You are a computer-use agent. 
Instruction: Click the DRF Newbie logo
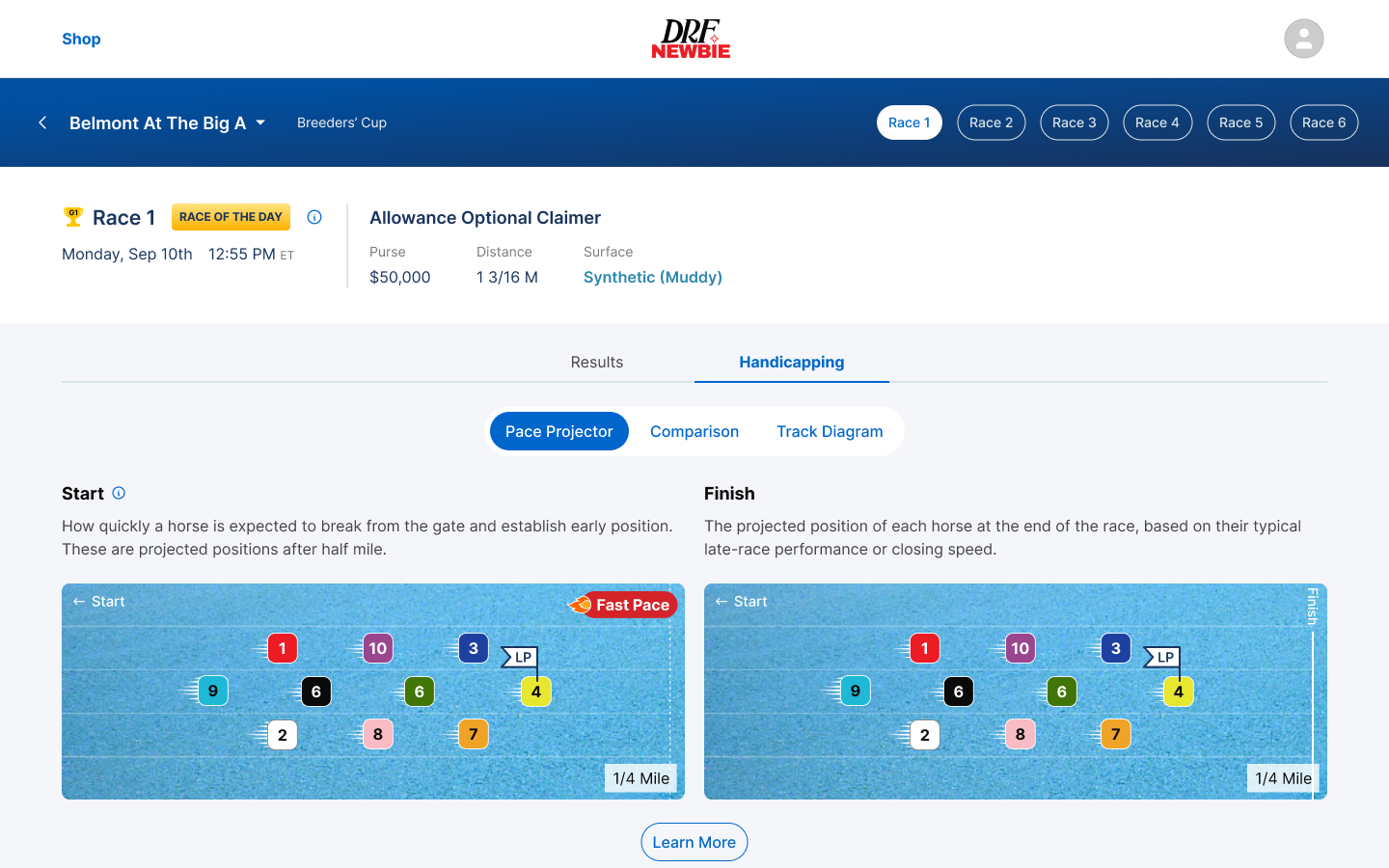691,39
